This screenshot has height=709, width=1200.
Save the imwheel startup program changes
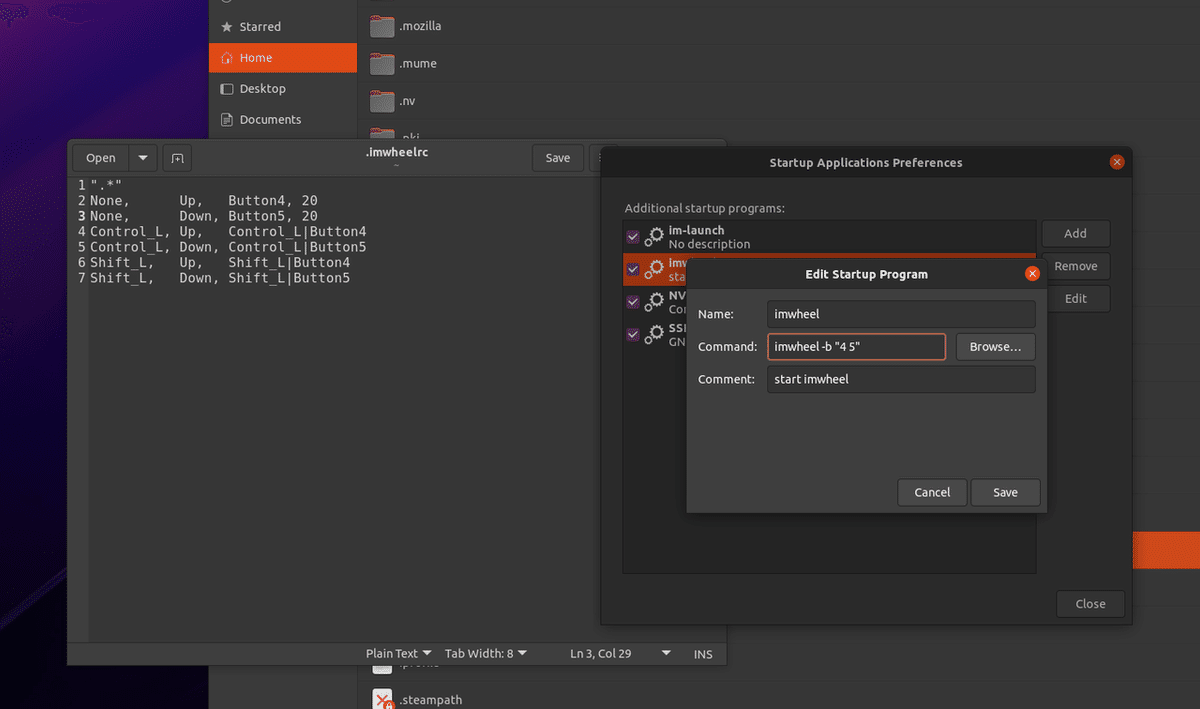(1005, 492)
